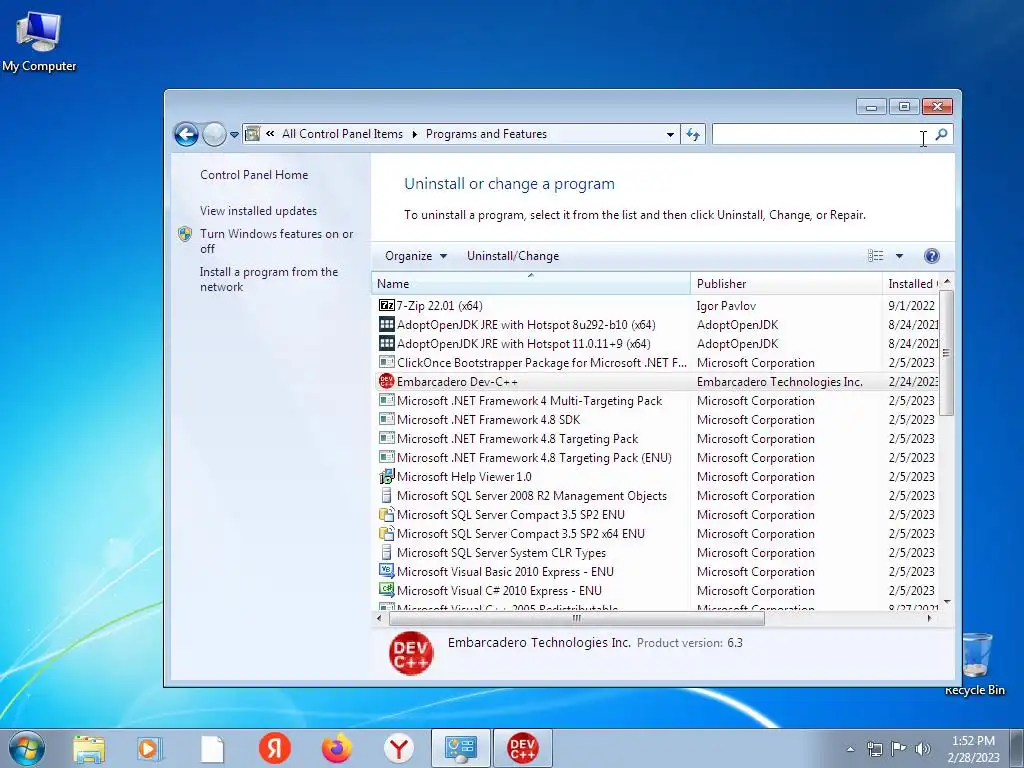Click the vertical scrollbar down arrow
Screen dimensions: 1024x768
click(947, 602)
